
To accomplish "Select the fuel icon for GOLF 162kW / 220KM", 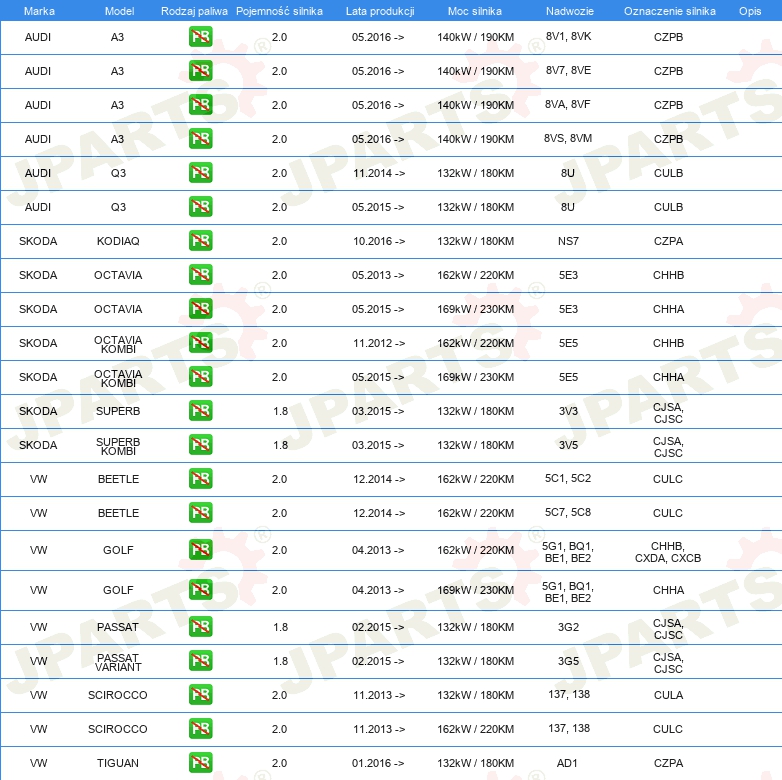I will [x=200, y=550].
